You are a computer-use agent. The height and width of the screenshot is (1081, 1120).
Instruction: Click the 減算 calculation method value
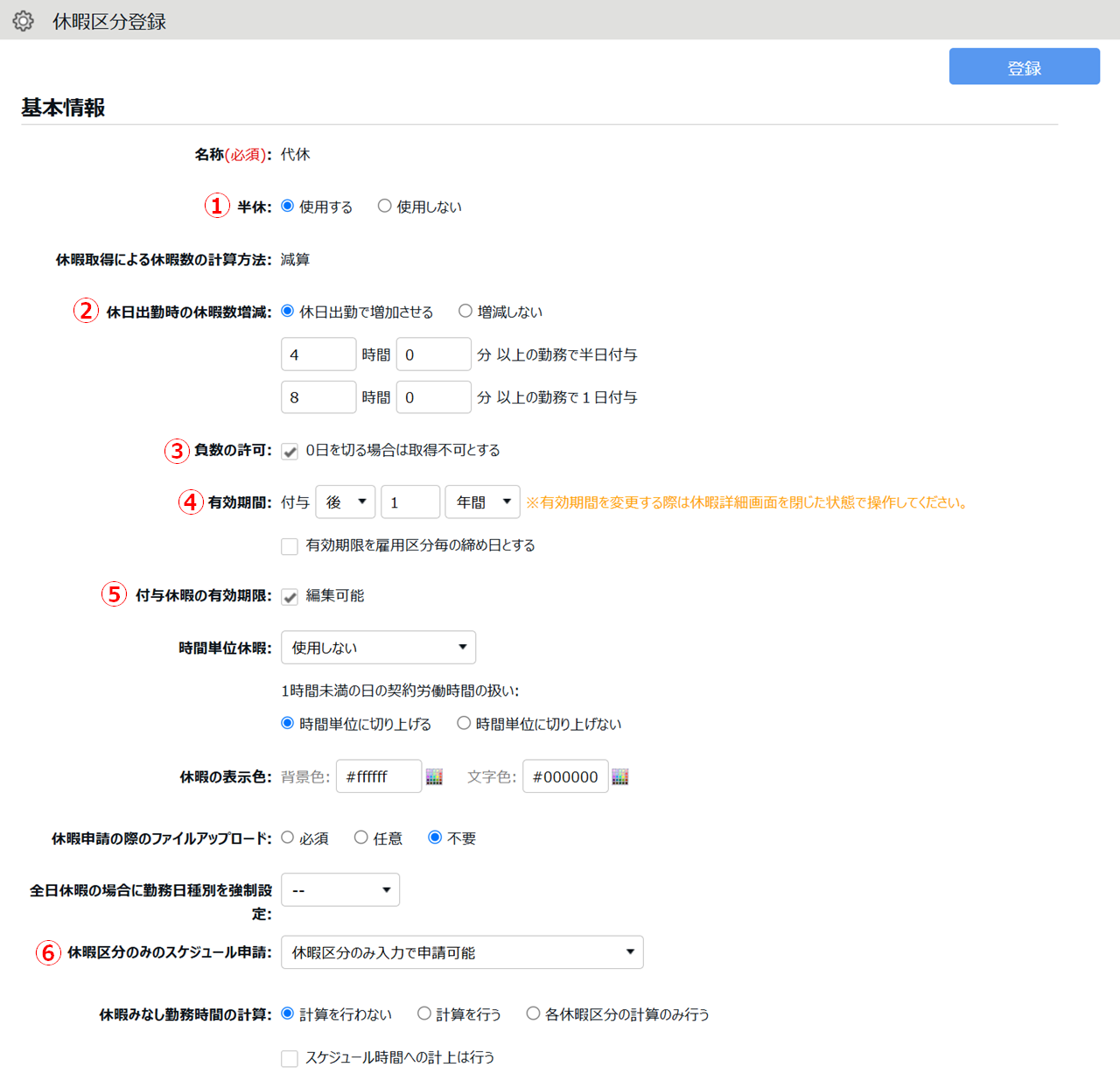(x=296, y=259)
